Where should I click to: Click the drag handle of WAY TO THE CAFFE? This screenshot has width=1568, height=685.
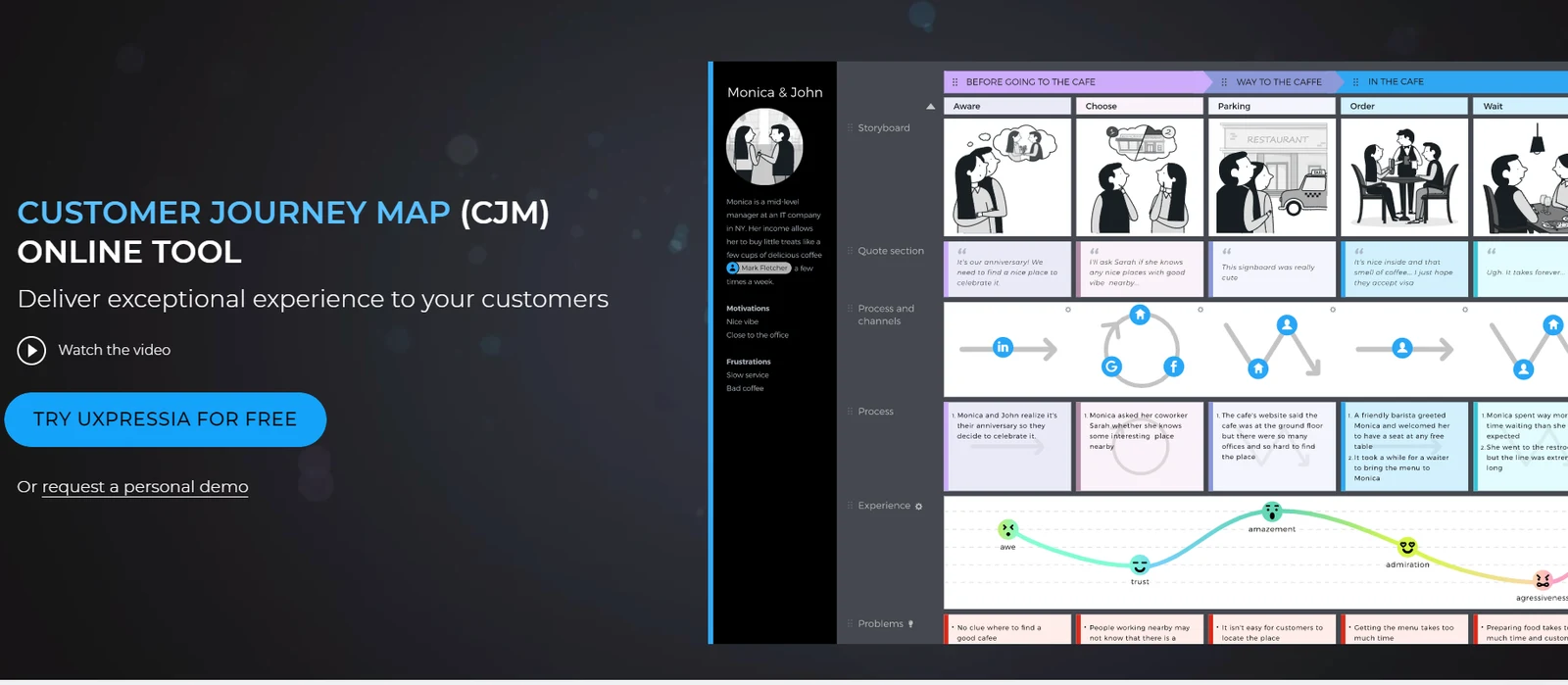click(x=1224, y=82)
